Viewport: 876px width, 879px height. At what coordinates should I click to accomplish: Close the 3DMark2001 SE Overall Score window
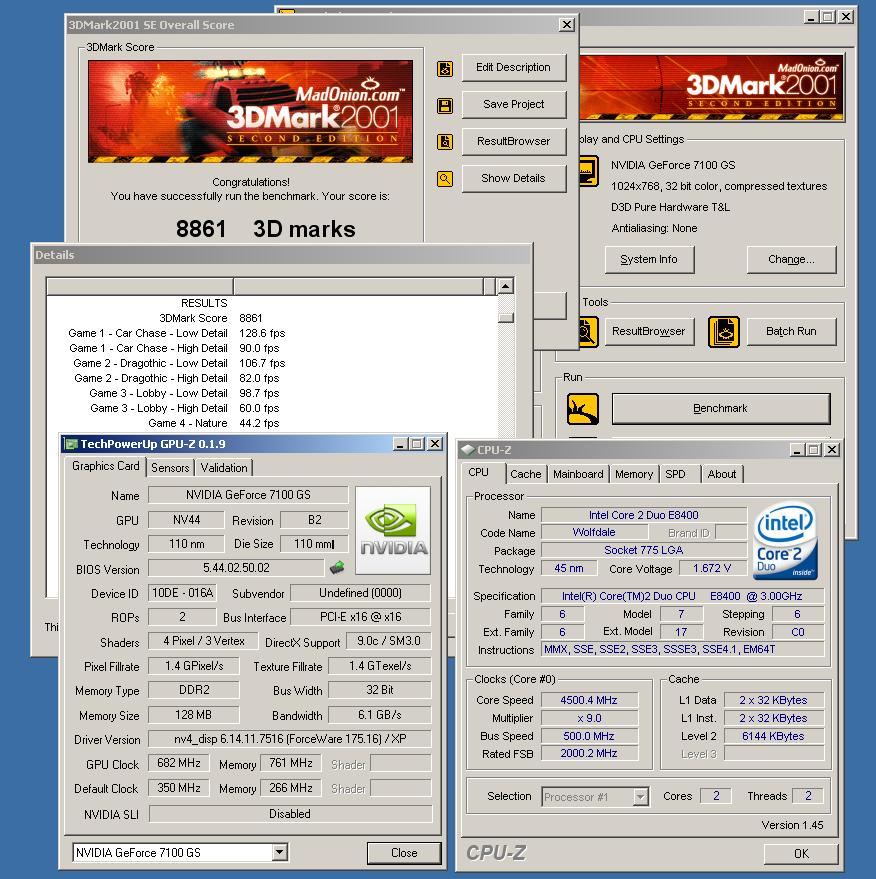click(567, 25)
